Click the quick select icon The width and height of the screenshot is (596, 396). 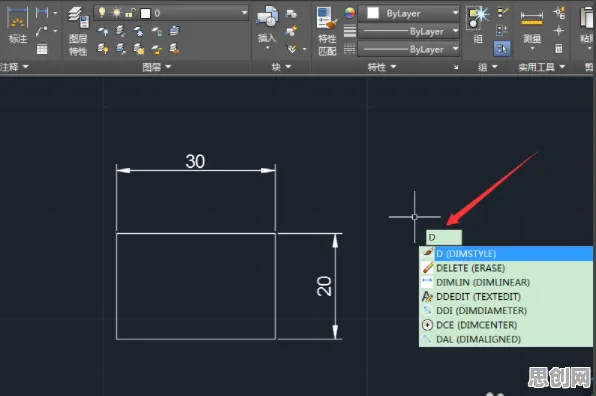point(560,13)
